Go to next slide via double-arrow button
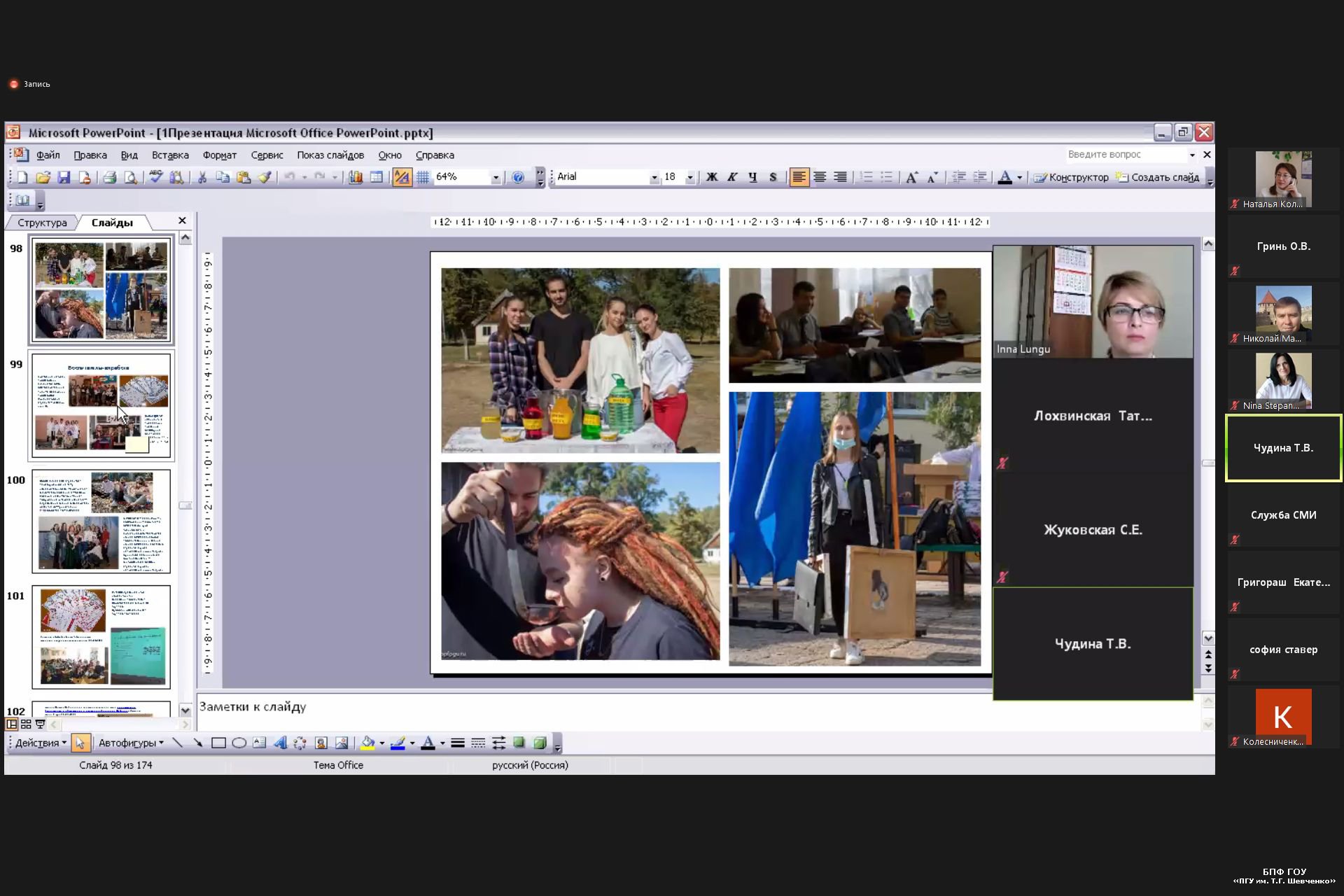Image resolution: width=1344 pixels, height=896 pixels. coord(1208,668)
